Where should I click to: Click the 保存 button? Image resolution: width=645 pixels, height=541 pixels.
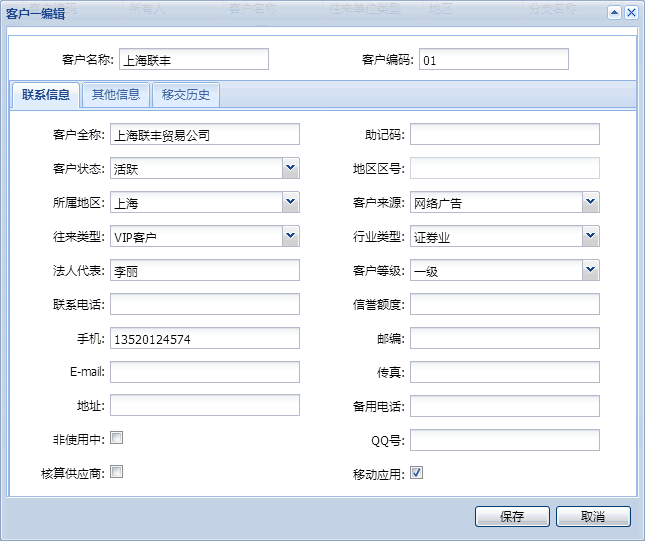(512, 517)
